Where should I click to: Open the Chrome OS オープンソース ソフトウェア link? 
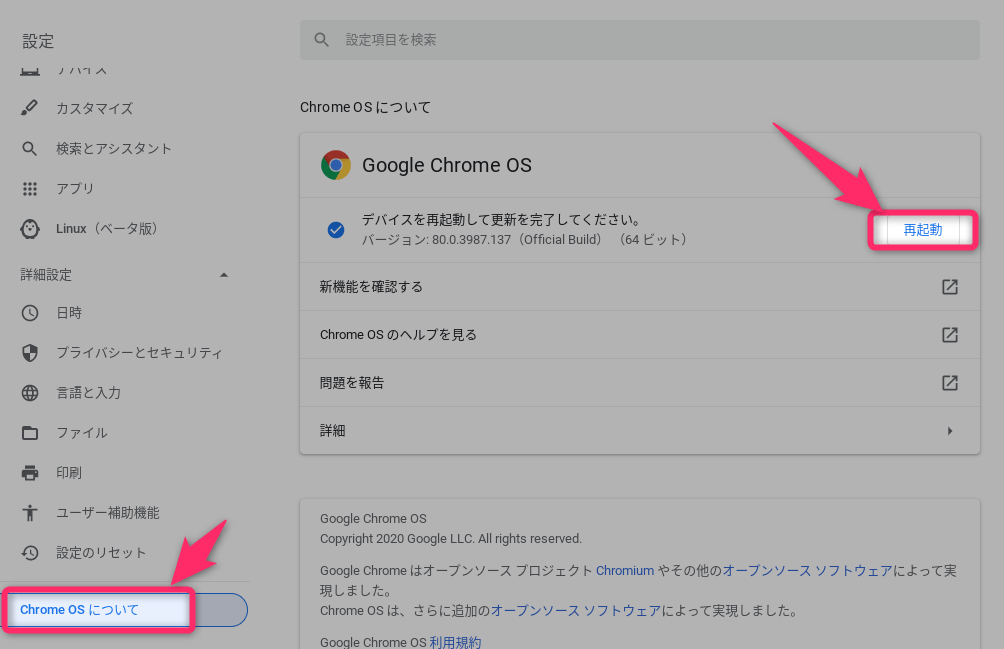pyautogui.click(x=576, y=611)
